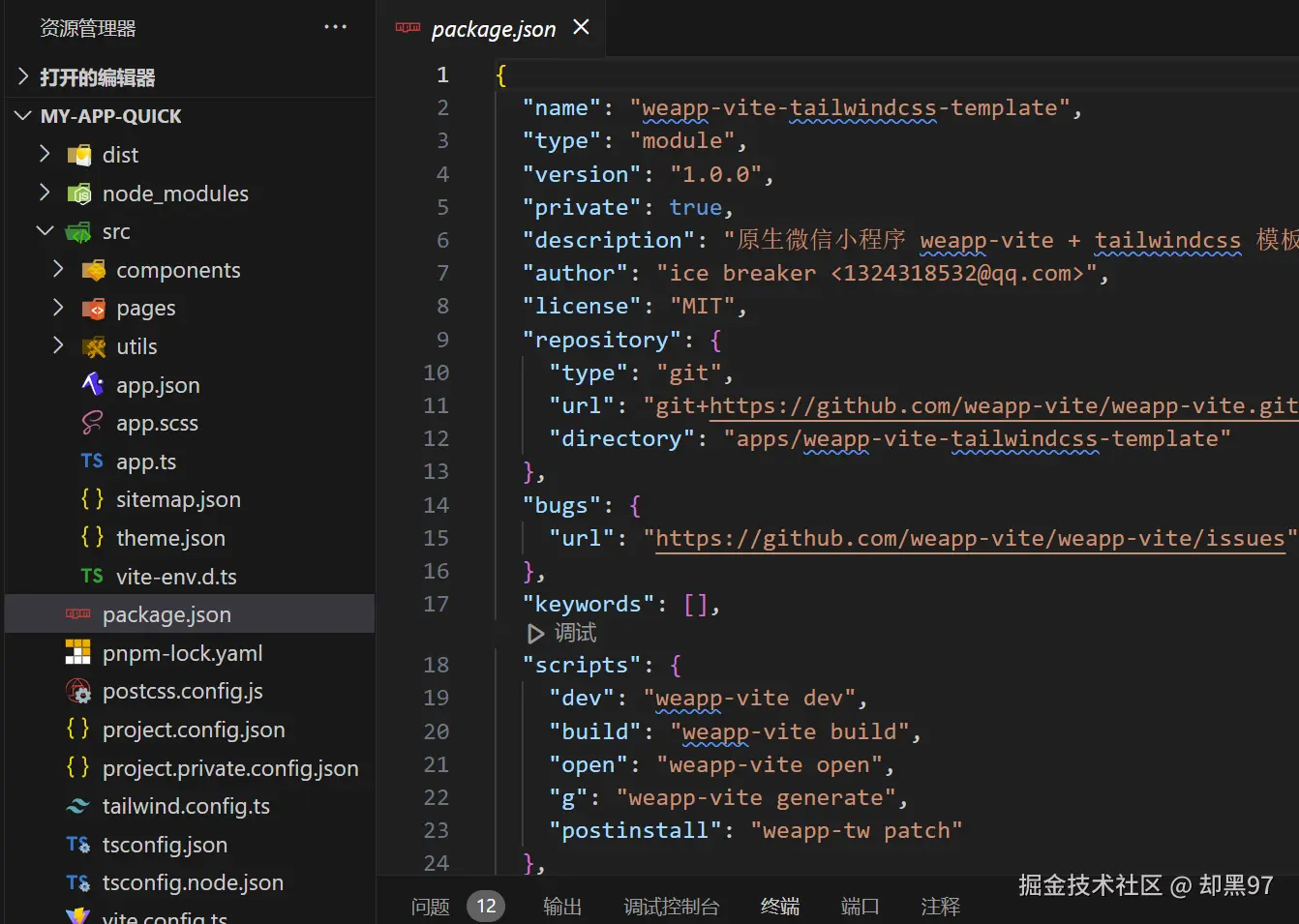Open the 问题 panel tab
This screenshot has height=924, width=1299.
[430, 907]
